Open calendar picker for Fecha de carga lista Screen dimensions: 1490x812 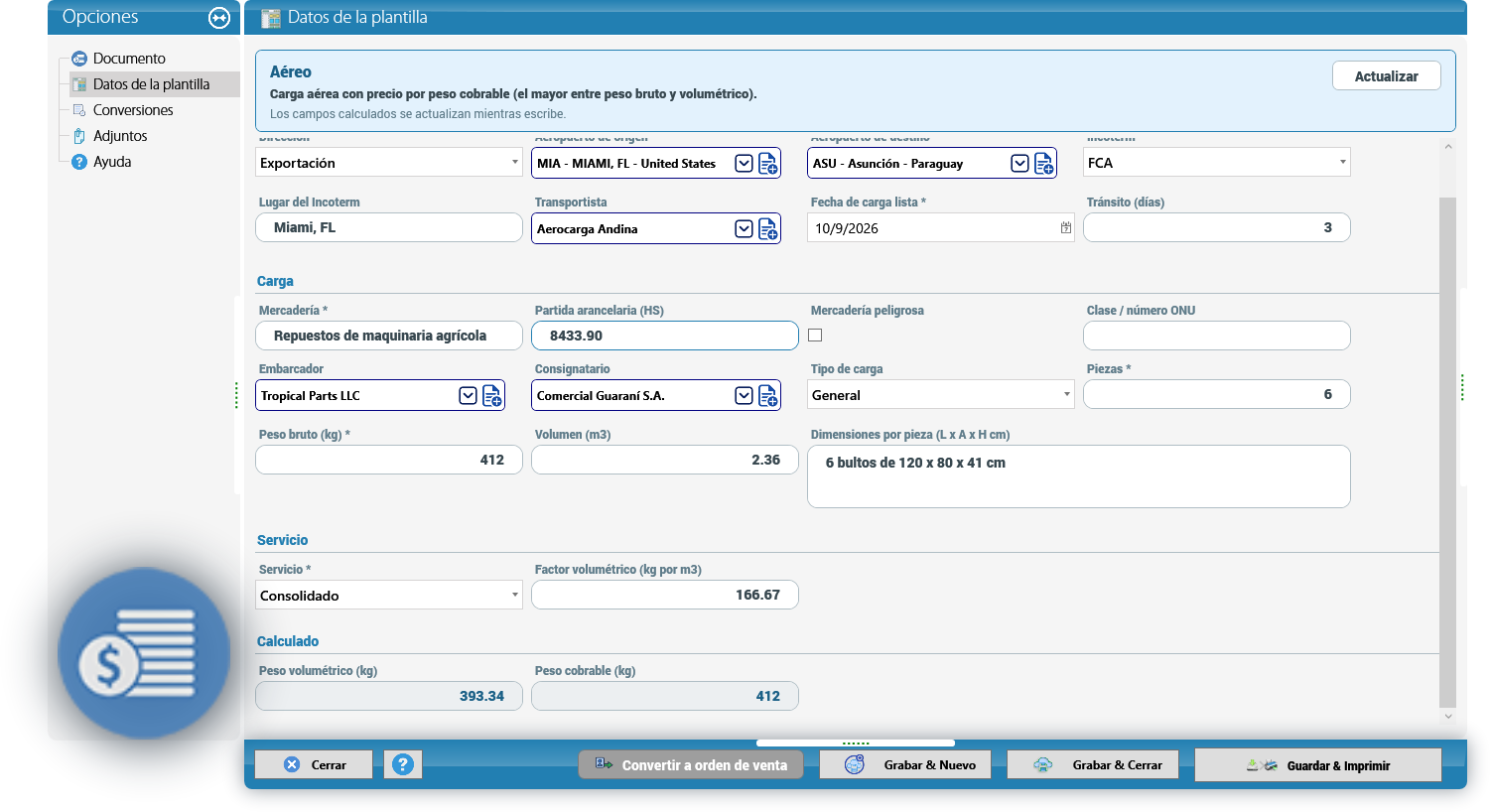click(x=1065, y=228)
